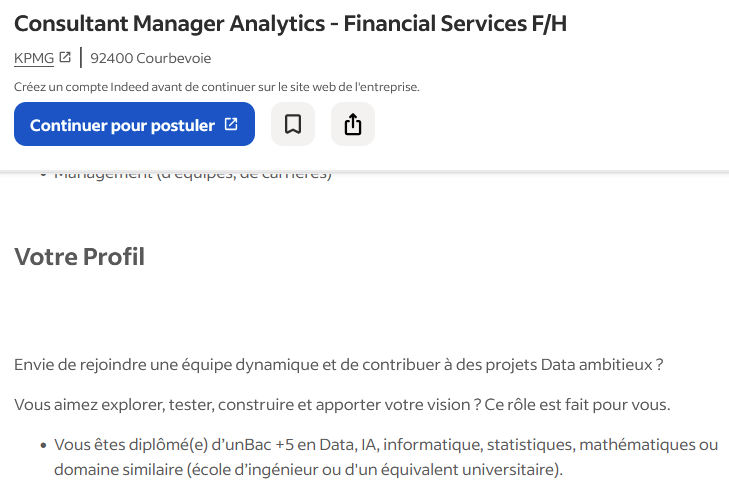Click the external arrow icon inside the apply button
Viewport: 729px width, 495px height.
pyautogui.click(x=231, y=124)
